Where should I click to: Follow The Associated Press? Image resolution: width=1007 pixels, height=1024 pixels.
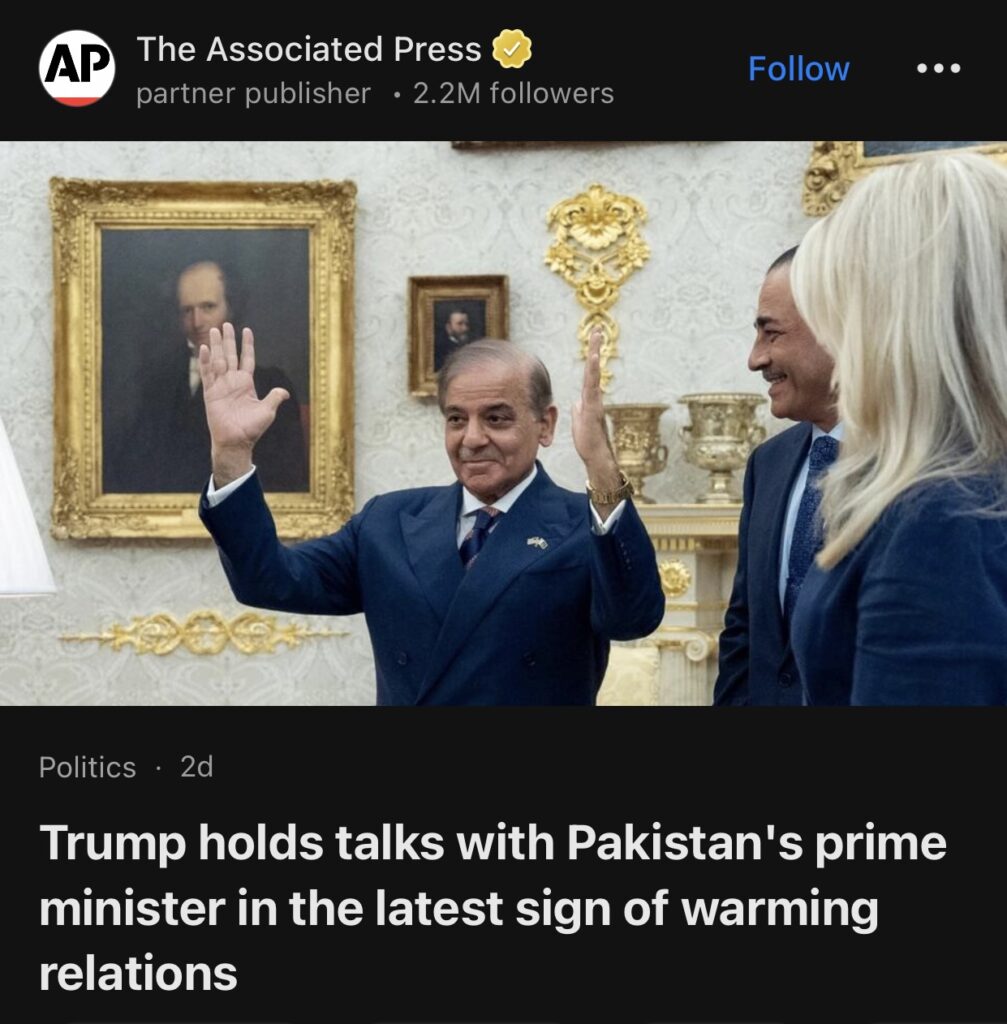tap(798, 69)
